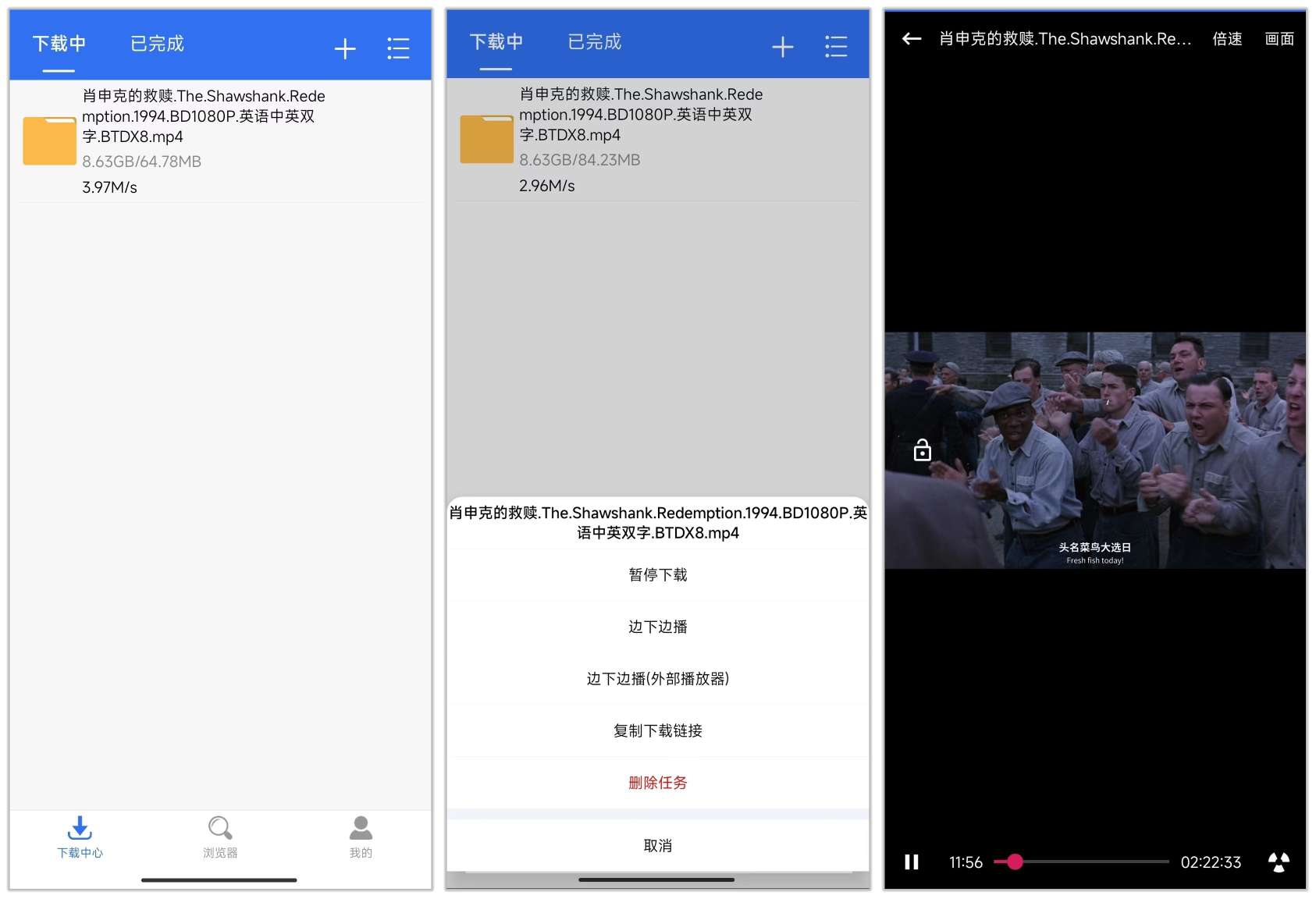Open the 倍速 playback speed menu

(x=1227, y=39)
